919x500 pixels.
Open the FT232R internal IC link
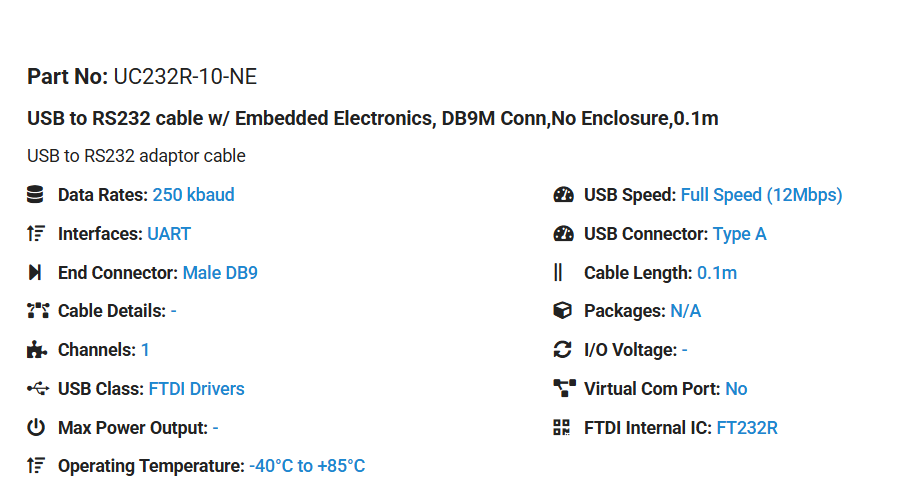(747, 428)
